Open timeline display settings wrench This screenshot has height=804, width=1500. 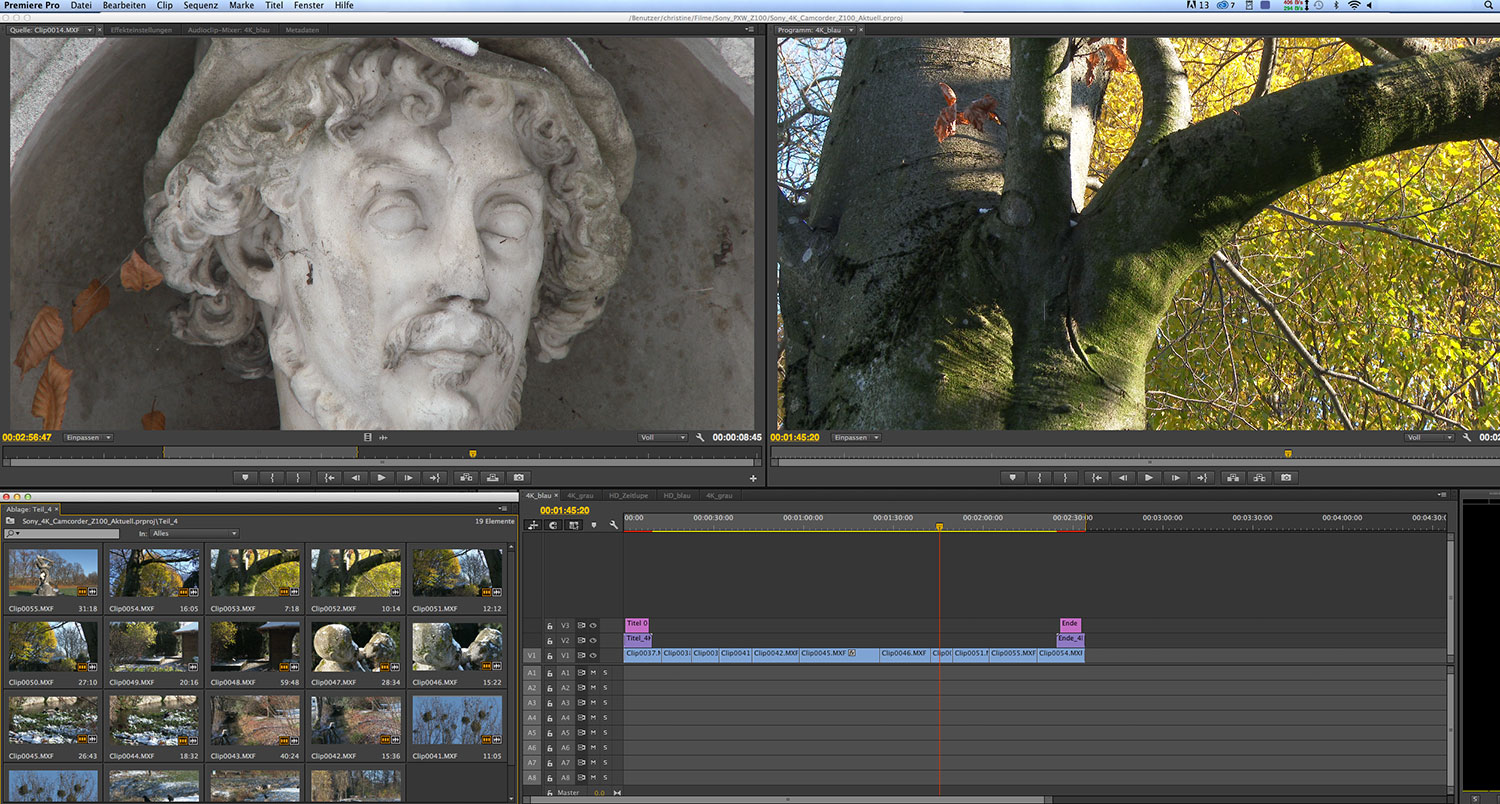click(x=613, y=525)
